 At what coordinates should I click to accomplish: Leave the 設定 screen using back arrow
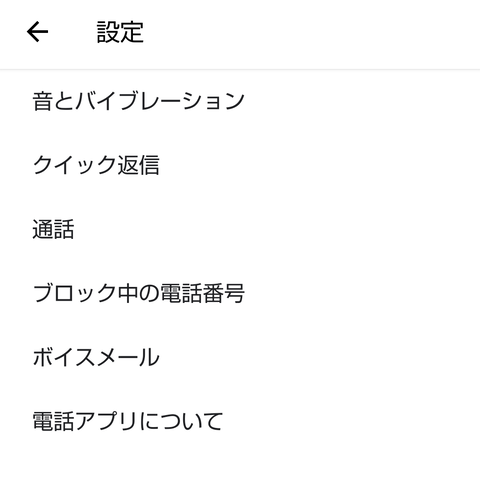[x=37, y=32]
